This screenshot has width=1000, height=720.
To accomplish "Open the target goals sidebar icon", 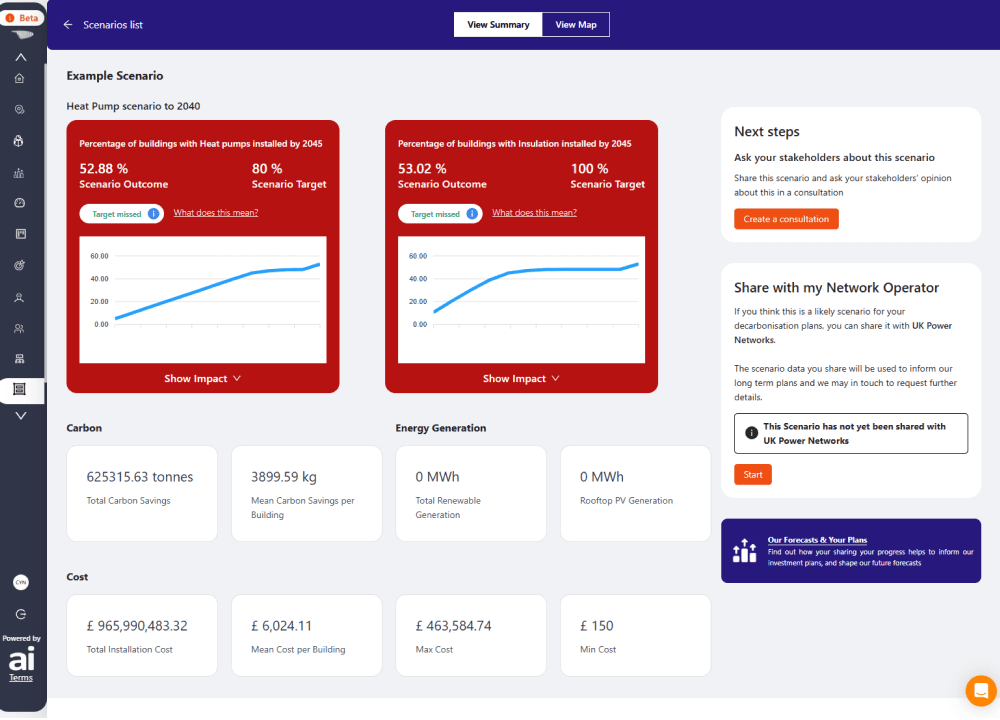I will pyautogui.click(x=20, y=265).
